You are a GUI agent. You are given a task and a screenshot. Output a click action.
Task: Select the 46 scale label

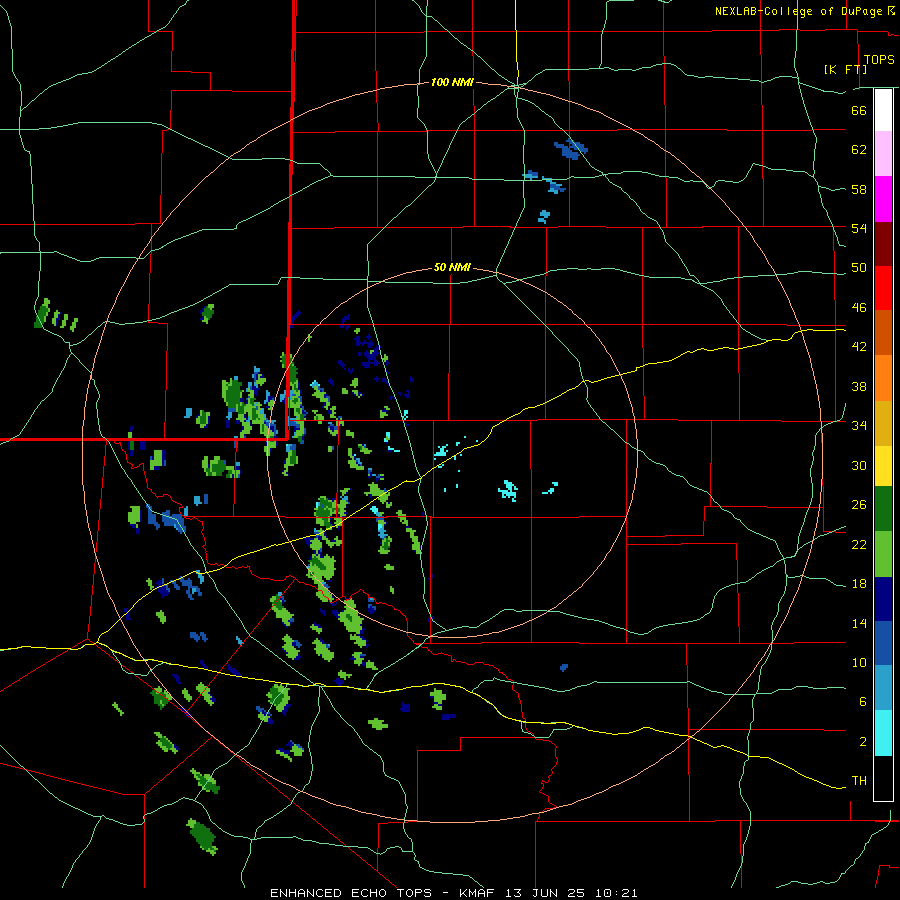coord(859,307)
